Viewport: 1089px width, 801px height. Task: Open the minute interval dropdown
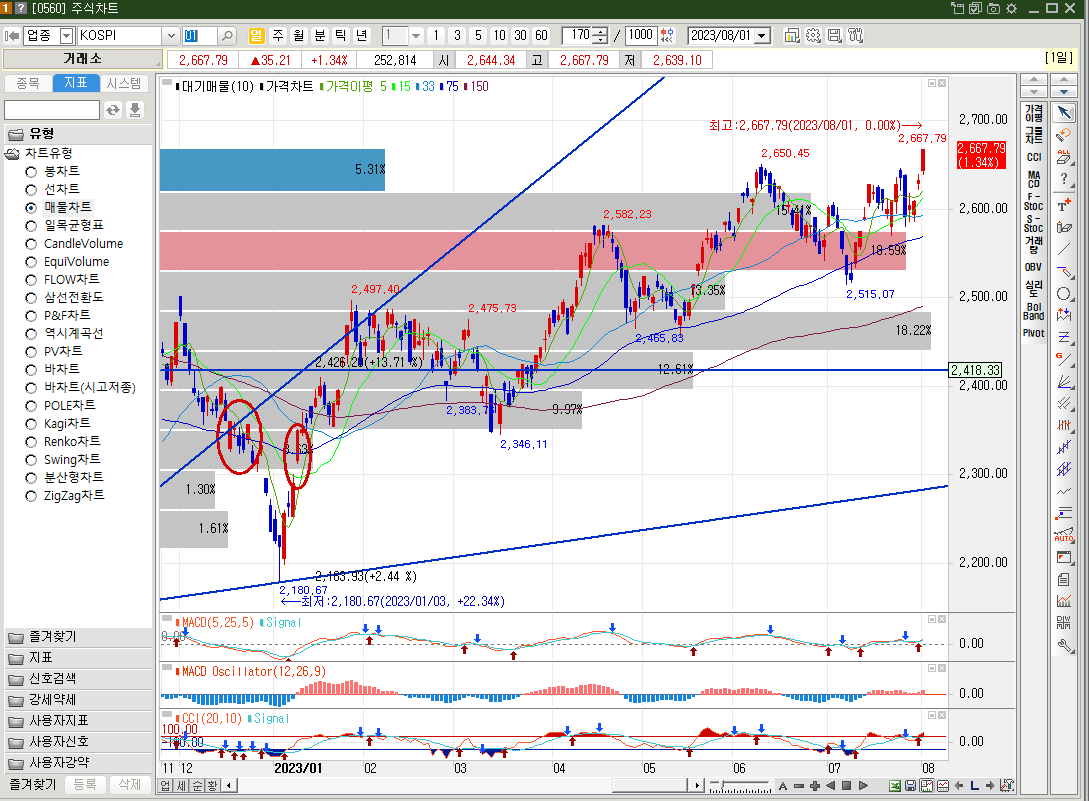point(415,35)
